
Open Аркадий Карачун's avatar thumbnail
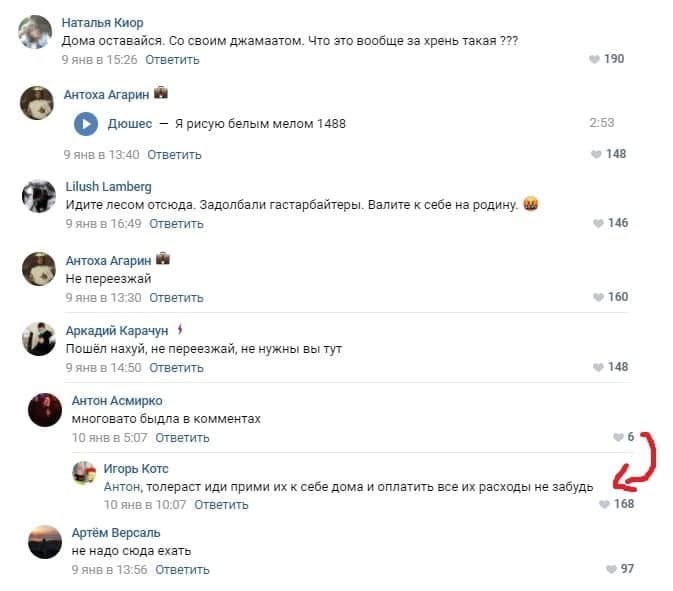[39, 339]
